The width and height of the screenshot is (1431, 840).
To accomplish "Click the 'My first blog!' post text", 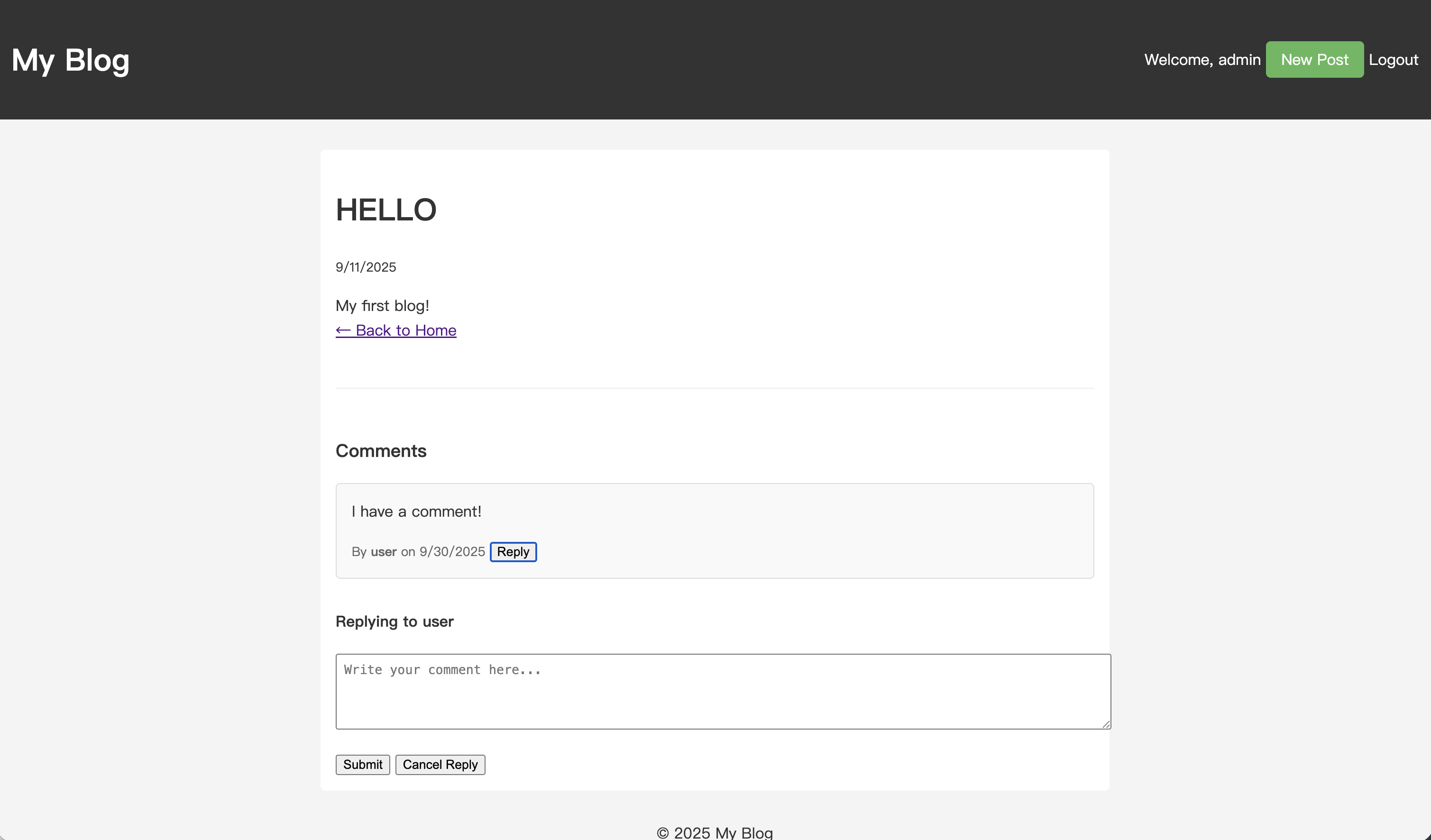I will click(x=382, y=306).
